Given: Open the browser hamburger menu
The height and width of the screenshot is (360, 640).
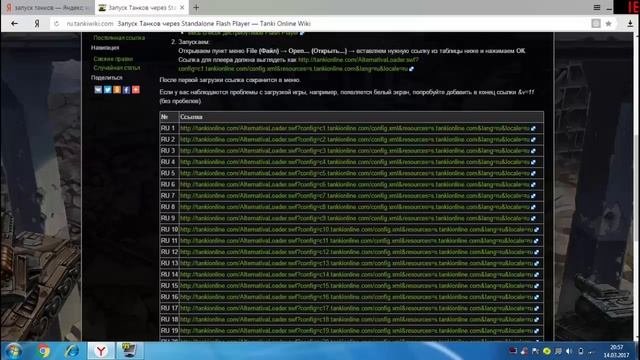Looking at the screenshot, I should tap(596, 7).
